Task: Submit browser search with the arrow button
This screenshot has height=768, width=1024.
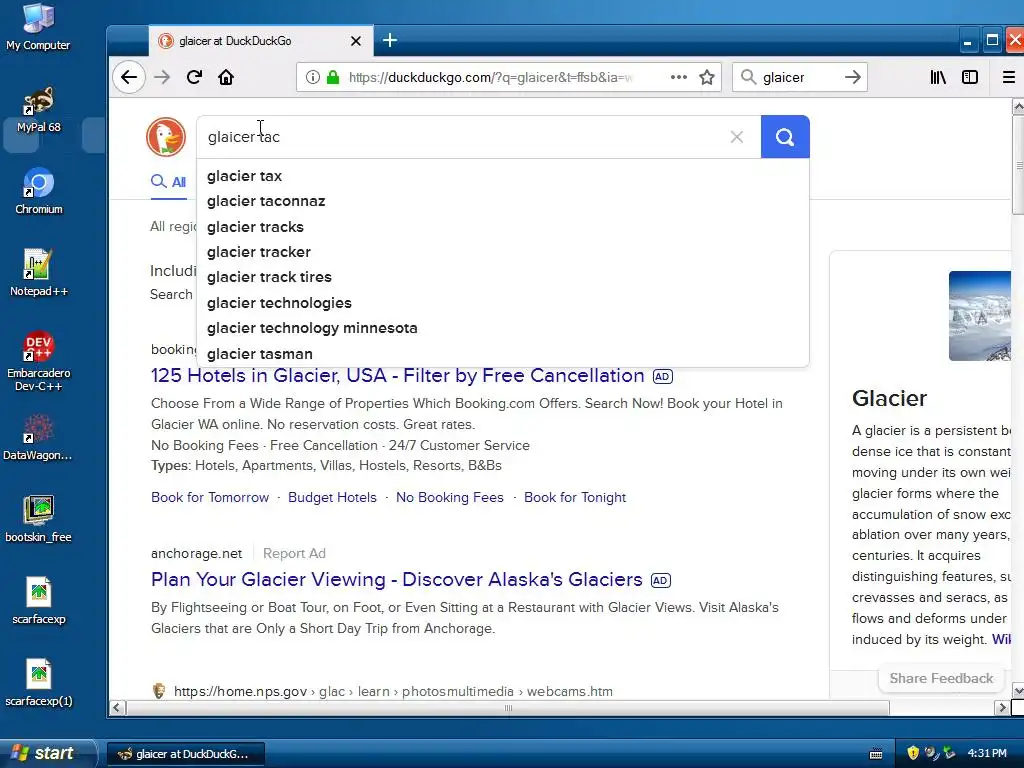Action: pyautogui.click(x=852, y=77)
